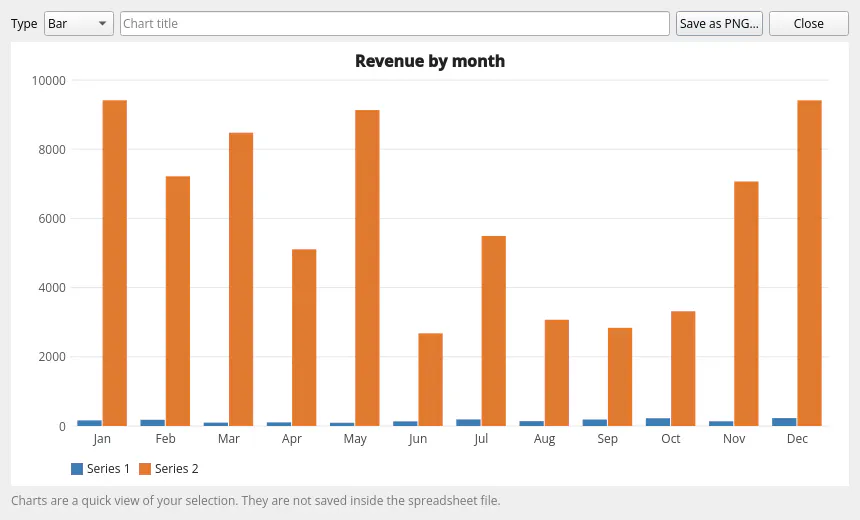Click the 6000 y-axis label
Viewport: 860px width, 520px height.
(x=52, y=219)
